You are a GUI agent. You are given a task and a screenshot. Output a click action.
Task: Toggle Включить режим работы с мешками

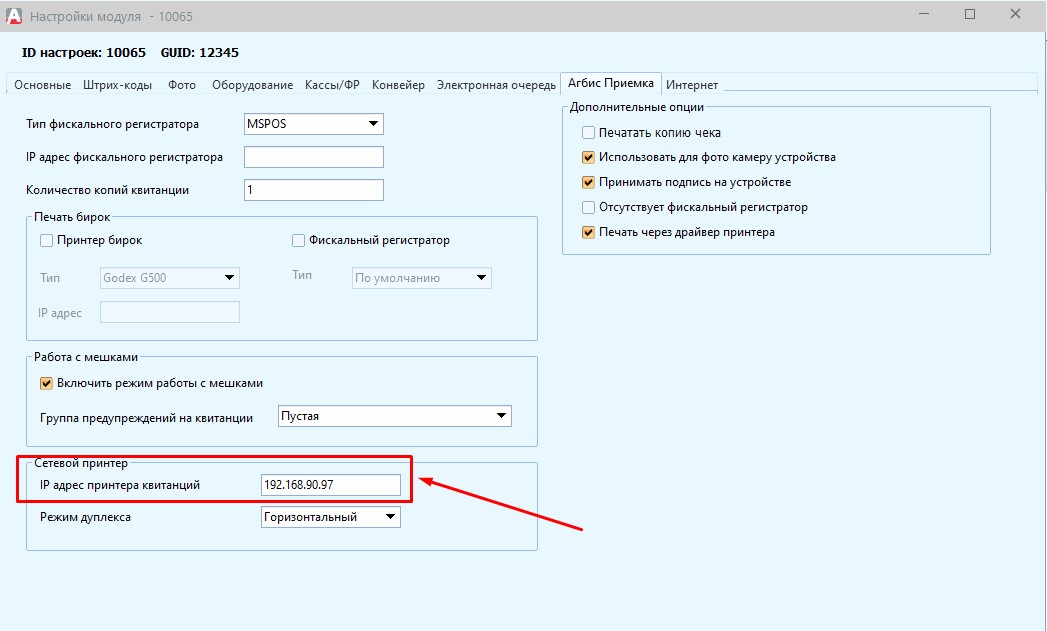47,383
